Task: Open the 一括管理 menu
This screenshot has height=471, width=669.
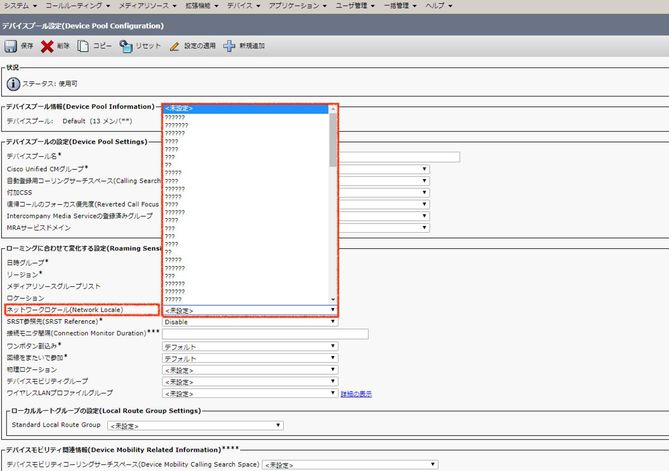Action: click(400, 6)
